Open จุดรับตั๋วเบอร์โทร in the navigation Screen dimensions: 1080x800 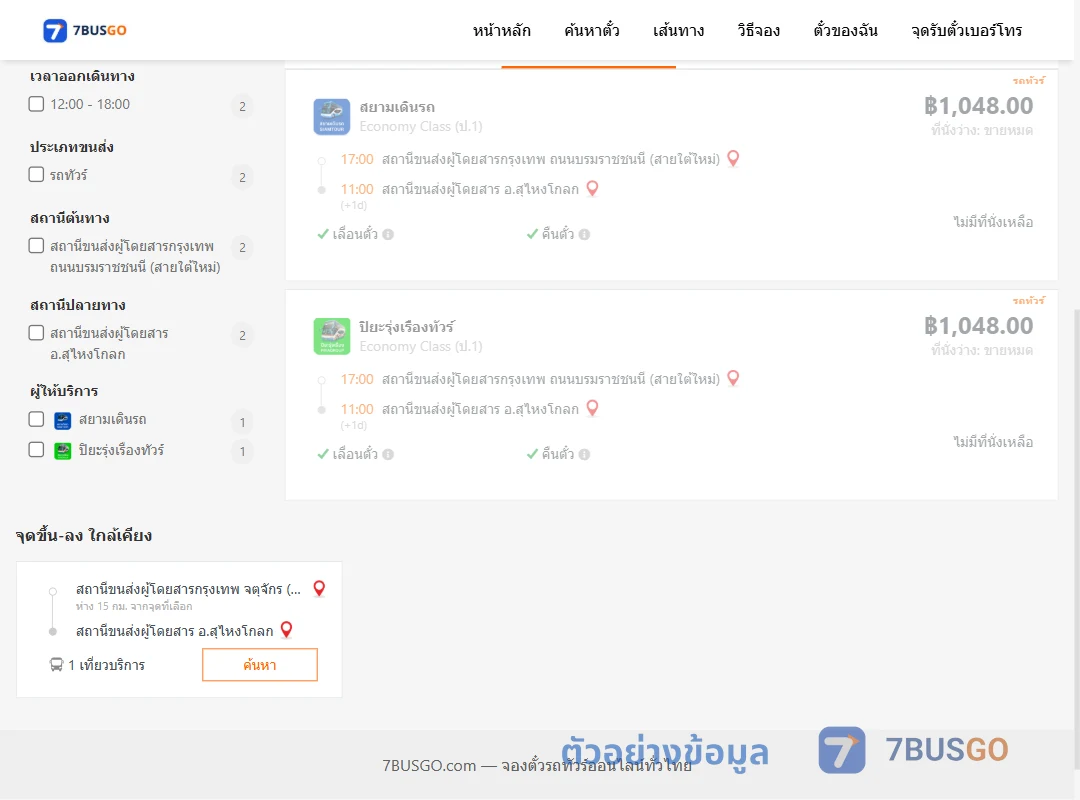point(966,30)
